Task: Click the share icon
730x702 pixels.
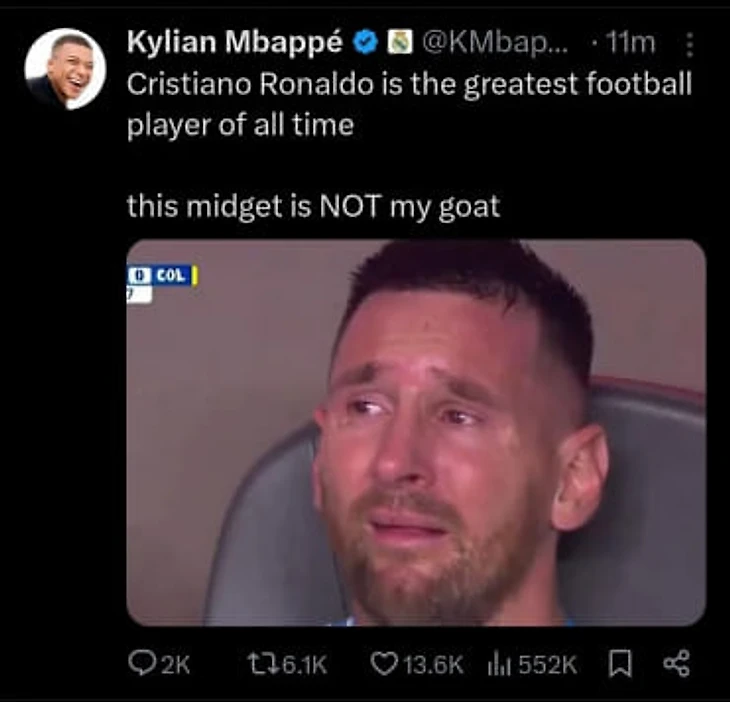Action: click(x=676, y=663)
